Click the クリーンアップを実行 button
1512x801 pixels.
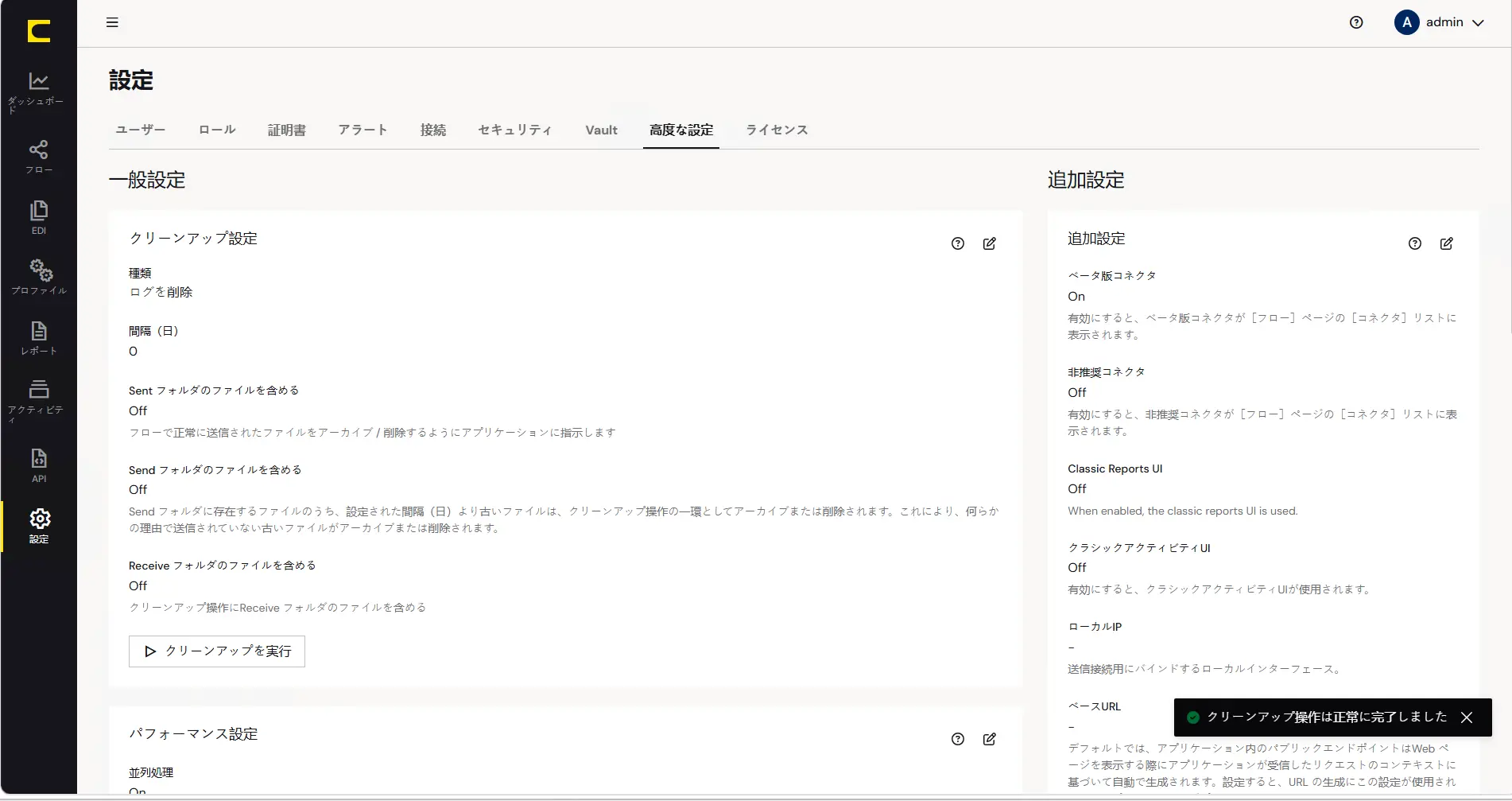tap(217, 651)
